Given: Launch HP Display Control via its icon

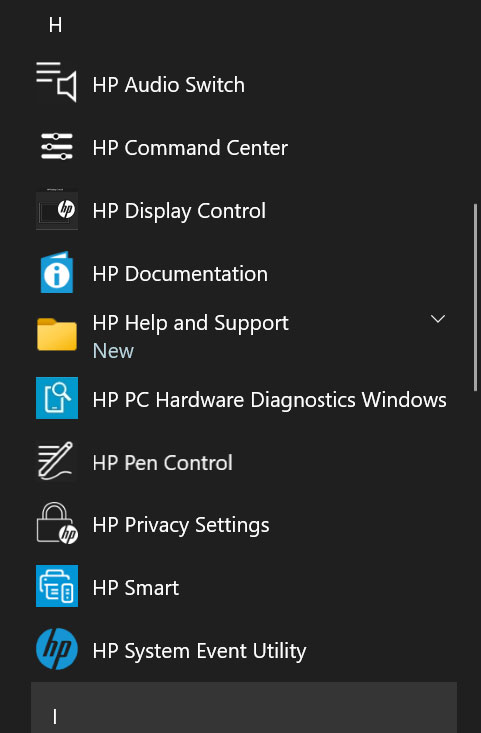Looking at the screenshot, I should click(57, 209).
